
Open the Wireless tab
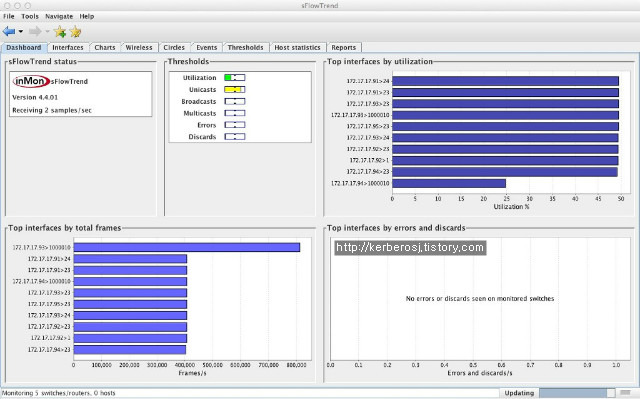[139, 47]
